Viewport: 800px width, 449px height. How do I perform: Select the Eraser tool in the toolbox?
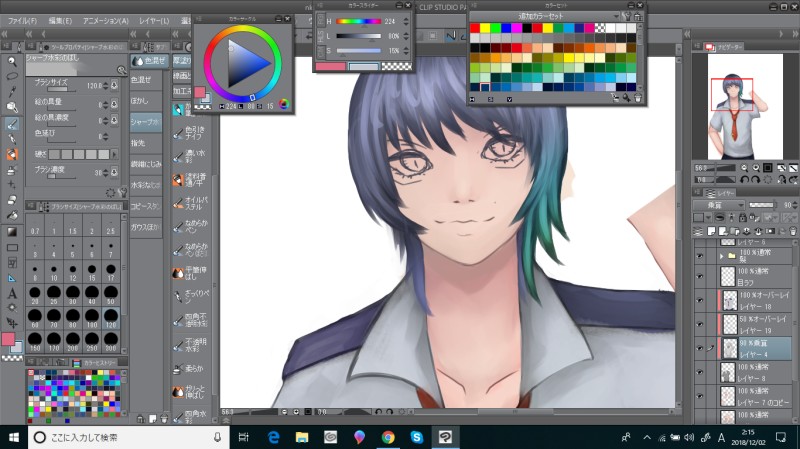click(12, 200)
